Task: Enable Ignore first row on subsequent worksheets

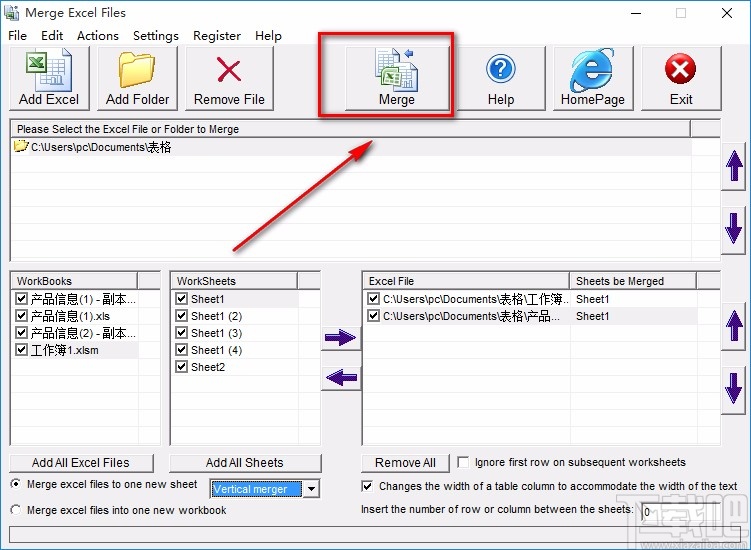Action: point(463,462)
